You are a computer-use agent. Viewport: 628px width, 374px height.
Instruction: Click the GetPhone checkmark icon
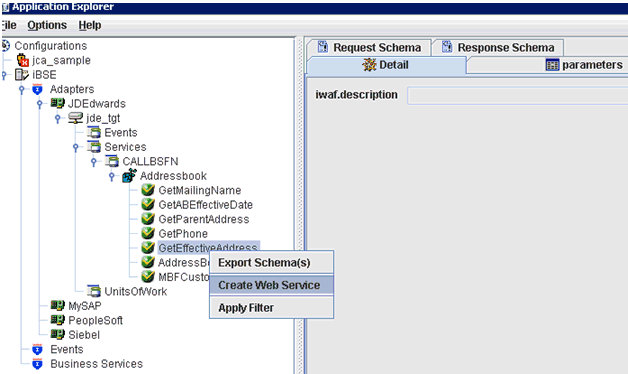coord(148,233)
